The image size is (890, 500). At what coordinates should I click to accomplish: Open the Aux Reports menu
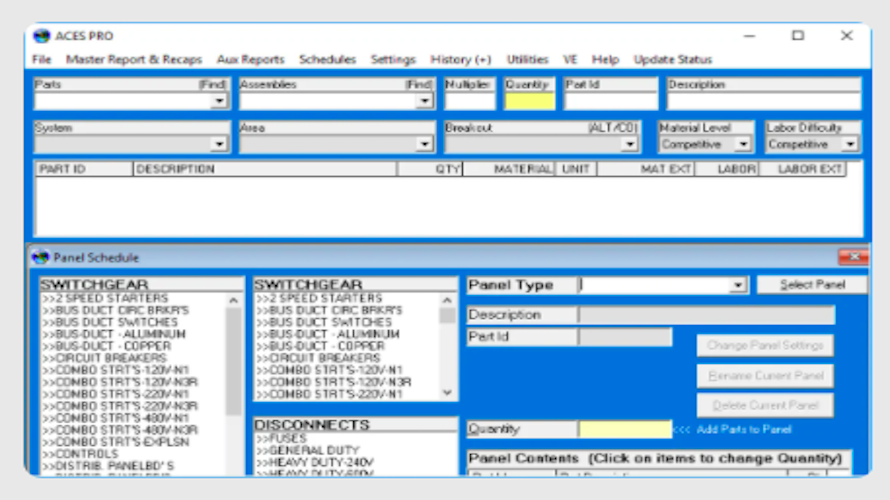(250, 59)
